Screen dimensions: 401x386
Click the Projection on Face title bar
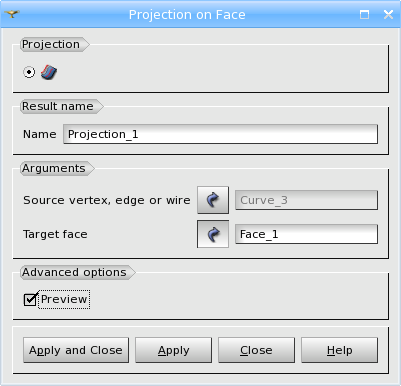(187, 14)
